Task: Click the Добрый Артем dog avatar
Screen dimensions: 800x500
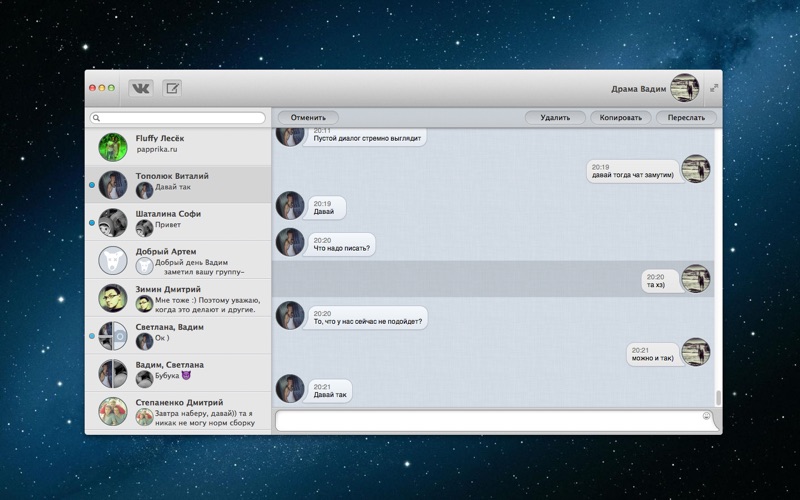Action: (x=113, y=260)
